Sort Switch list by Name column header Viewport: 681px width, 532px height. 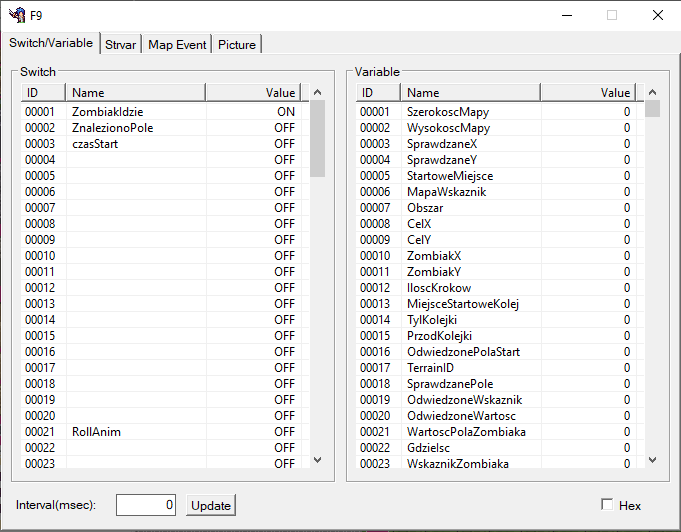pyautogui.click(x=136, y=93)
